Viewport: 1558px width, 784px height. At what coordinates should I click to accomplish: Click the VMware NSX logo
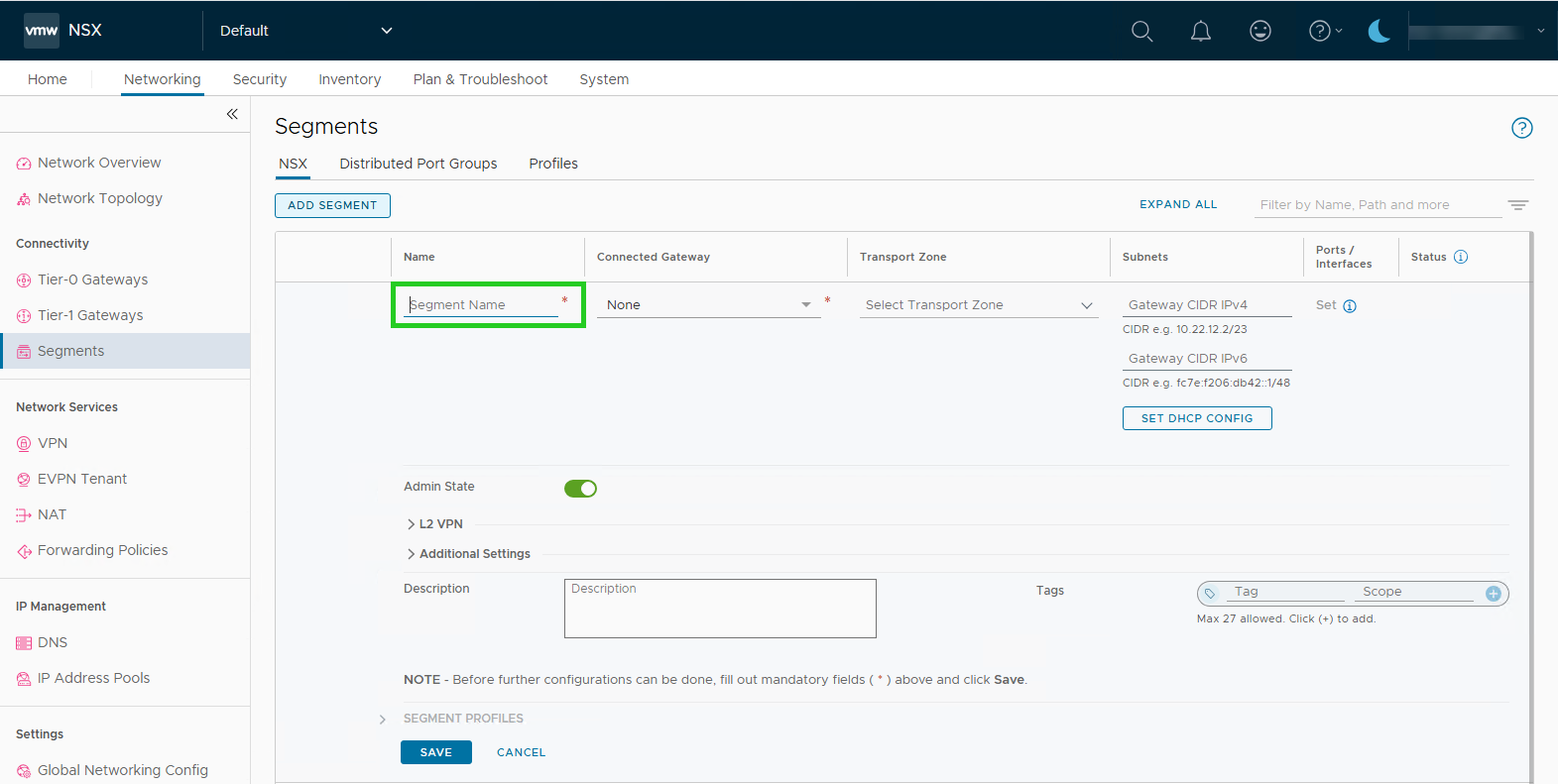(x=42, y=31)
